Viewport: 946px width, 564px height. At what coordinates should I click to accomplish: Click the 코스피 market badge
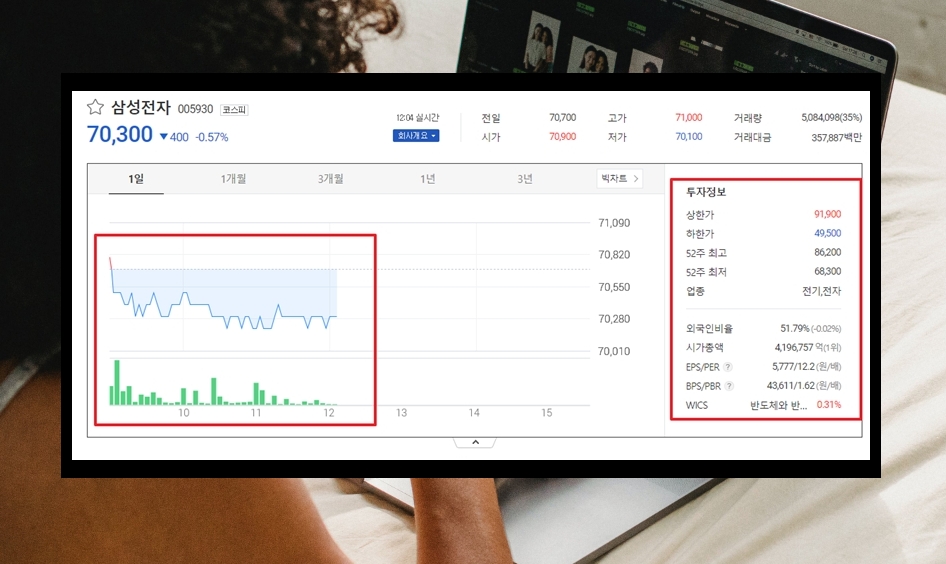234,110
